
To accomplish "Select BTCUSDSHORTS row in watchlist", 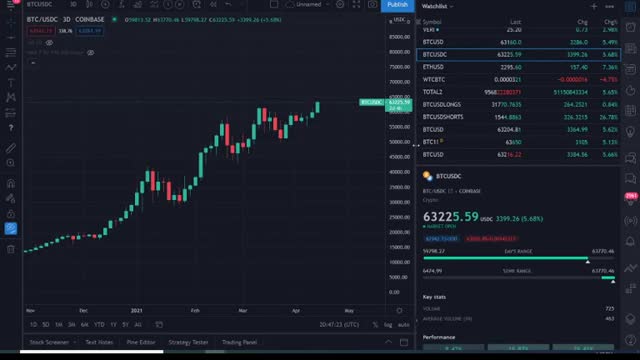I will pos(518,117).
